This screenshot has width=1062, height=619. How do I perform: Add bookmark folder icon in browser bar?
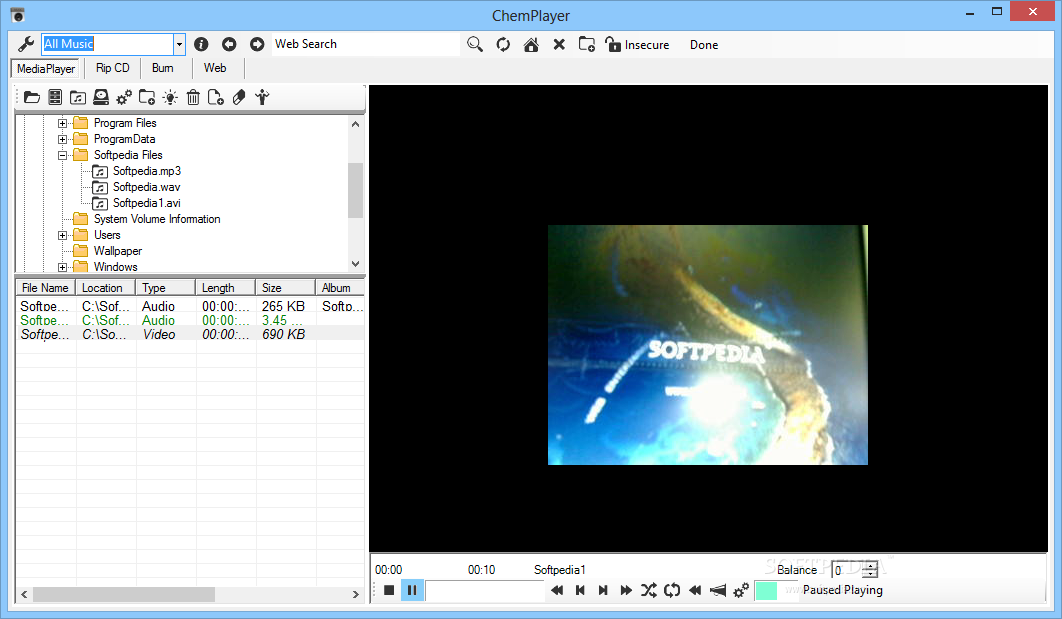(x=587, y=45)
